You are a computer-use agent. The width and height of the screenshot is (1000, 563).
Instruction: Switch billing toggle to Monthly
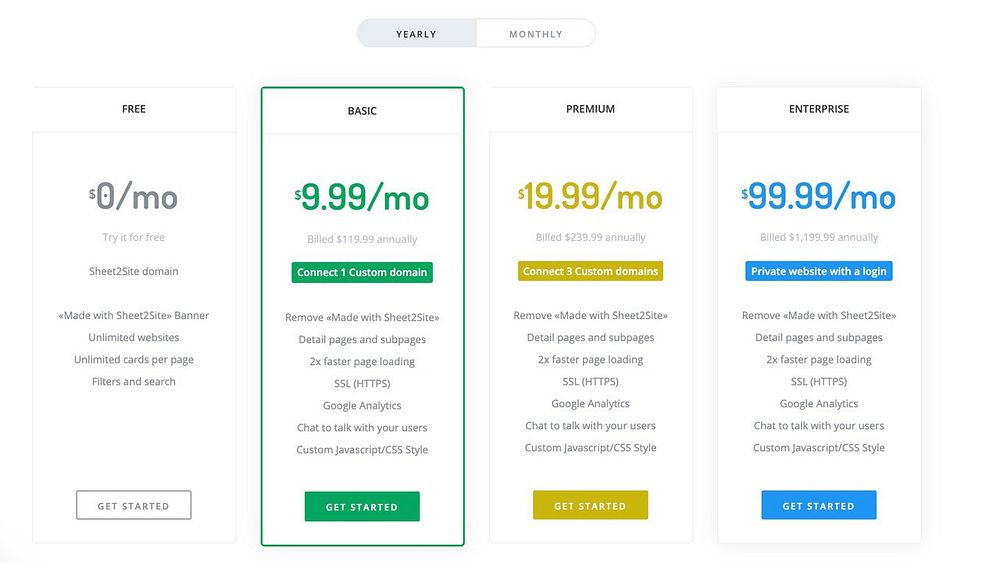tap(536, 34)
